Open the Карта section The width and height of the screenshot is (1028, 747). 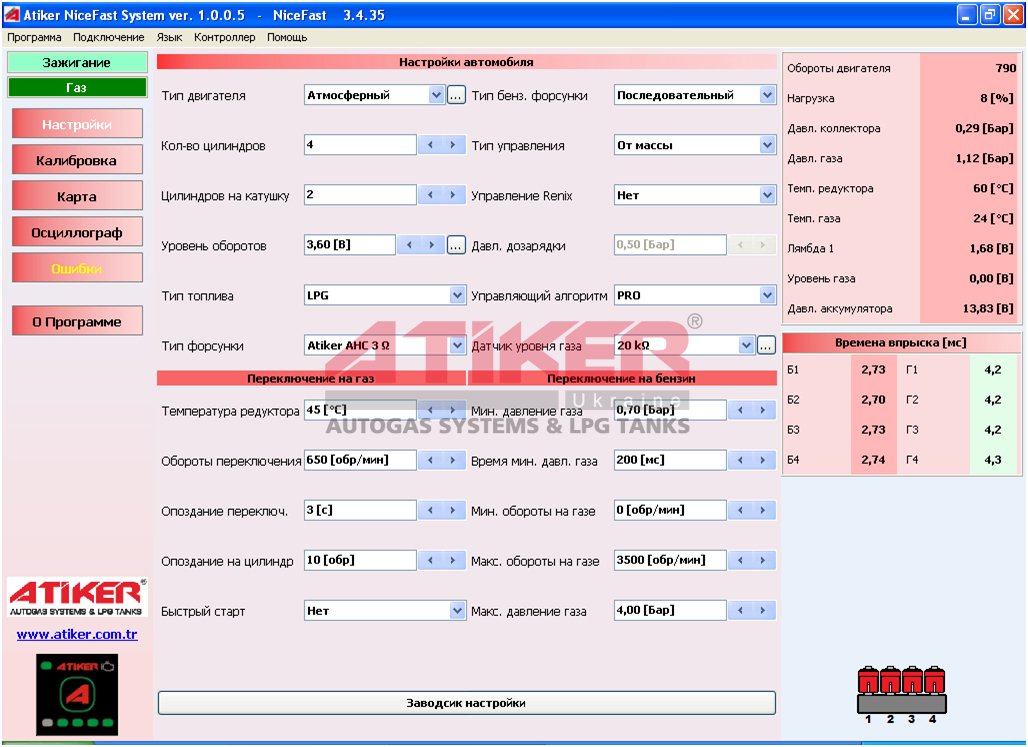pos(77,196)
